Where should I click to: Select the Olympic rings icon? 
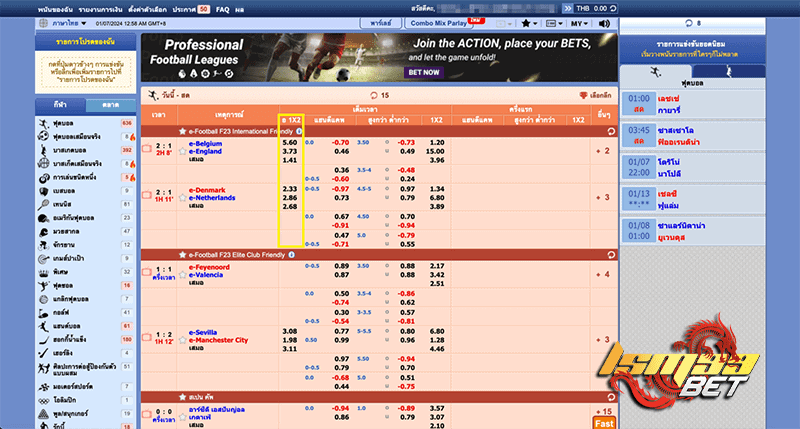tap(43, 400)
